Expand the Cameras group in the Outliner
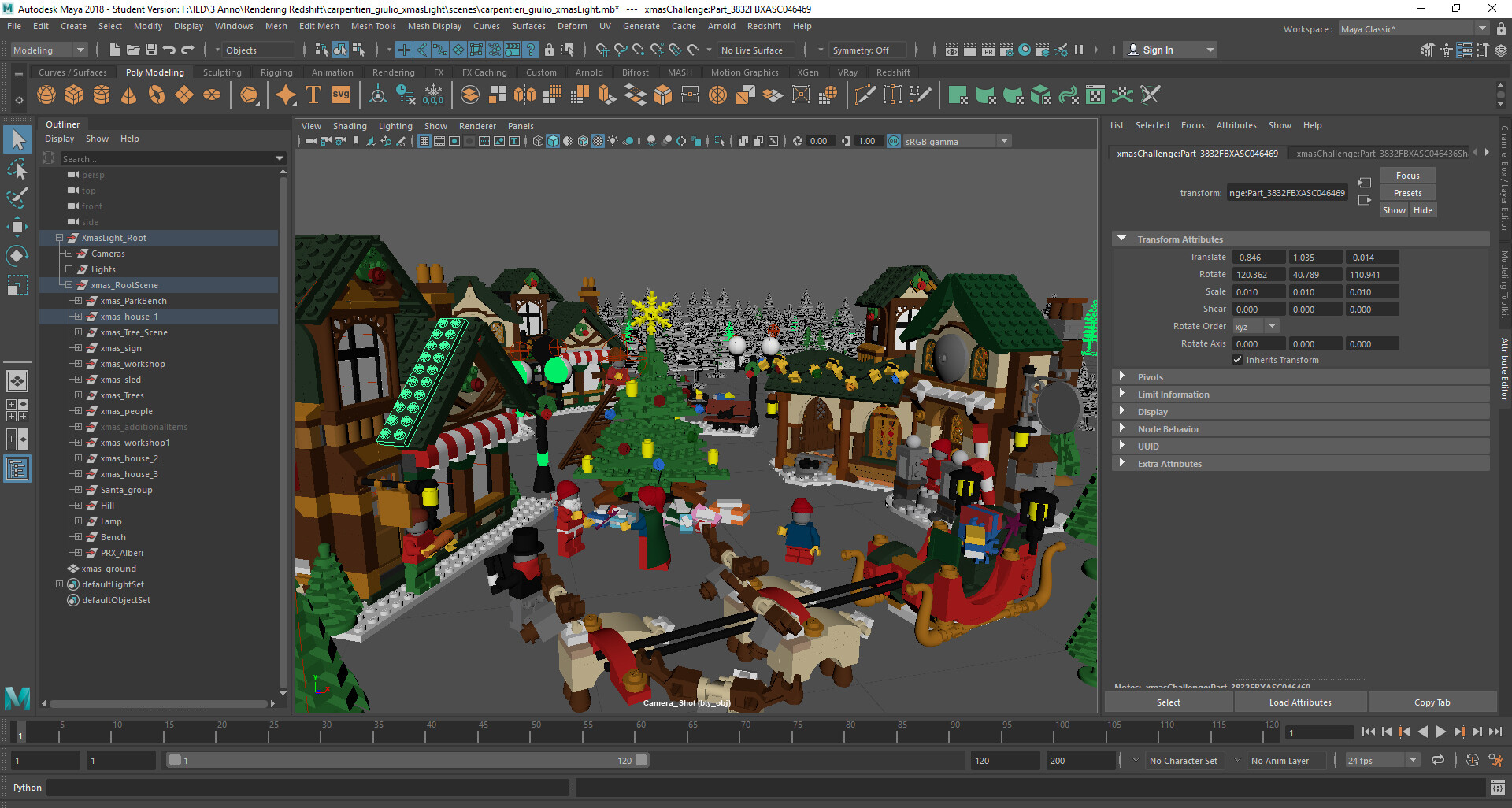Screen dimensions: 1512x808 (x=69, y=254)
